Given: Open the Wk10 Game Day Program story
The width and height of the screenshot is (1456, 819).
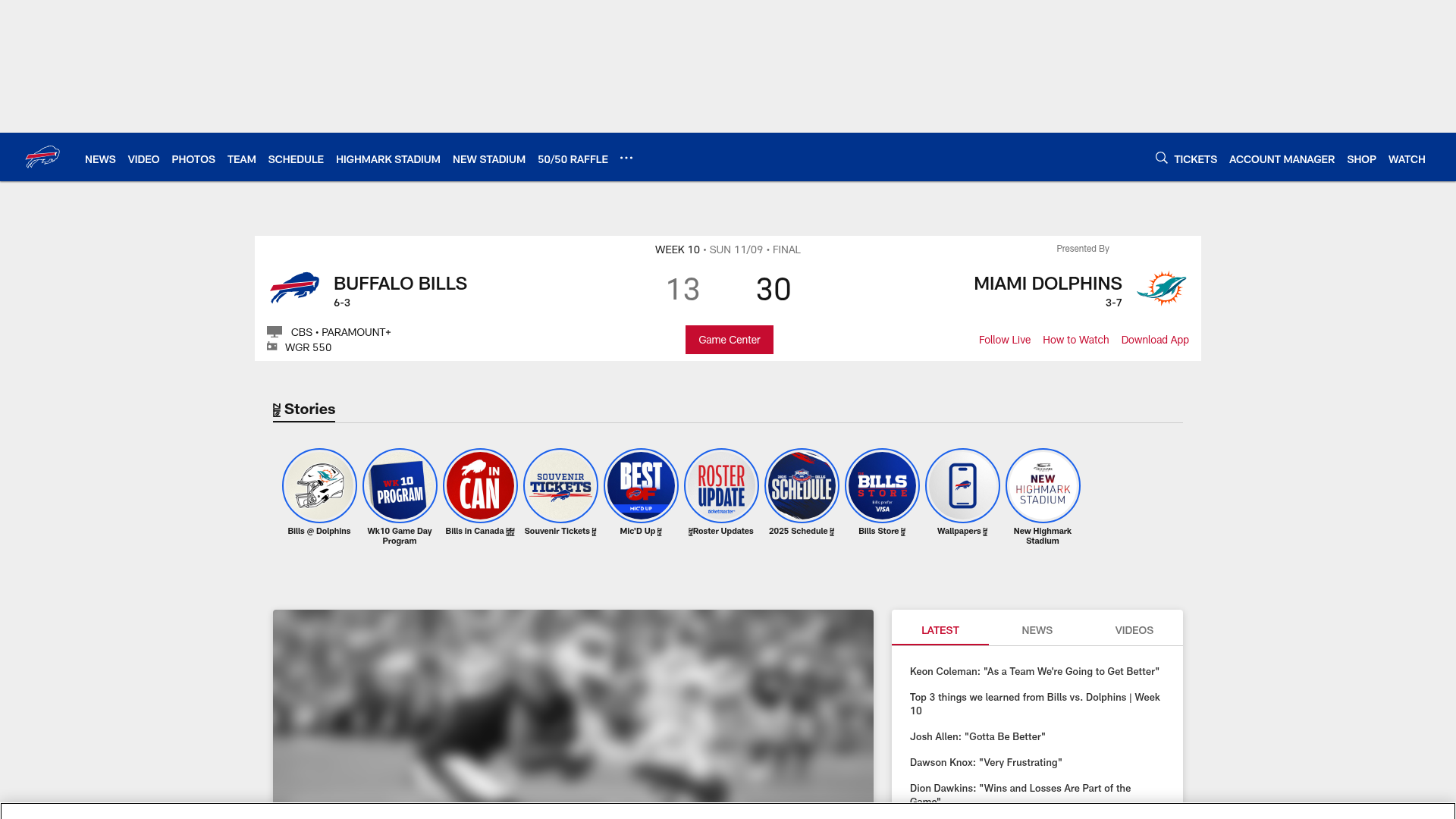Looking at the screenshot, I should [x=400, y=485].
